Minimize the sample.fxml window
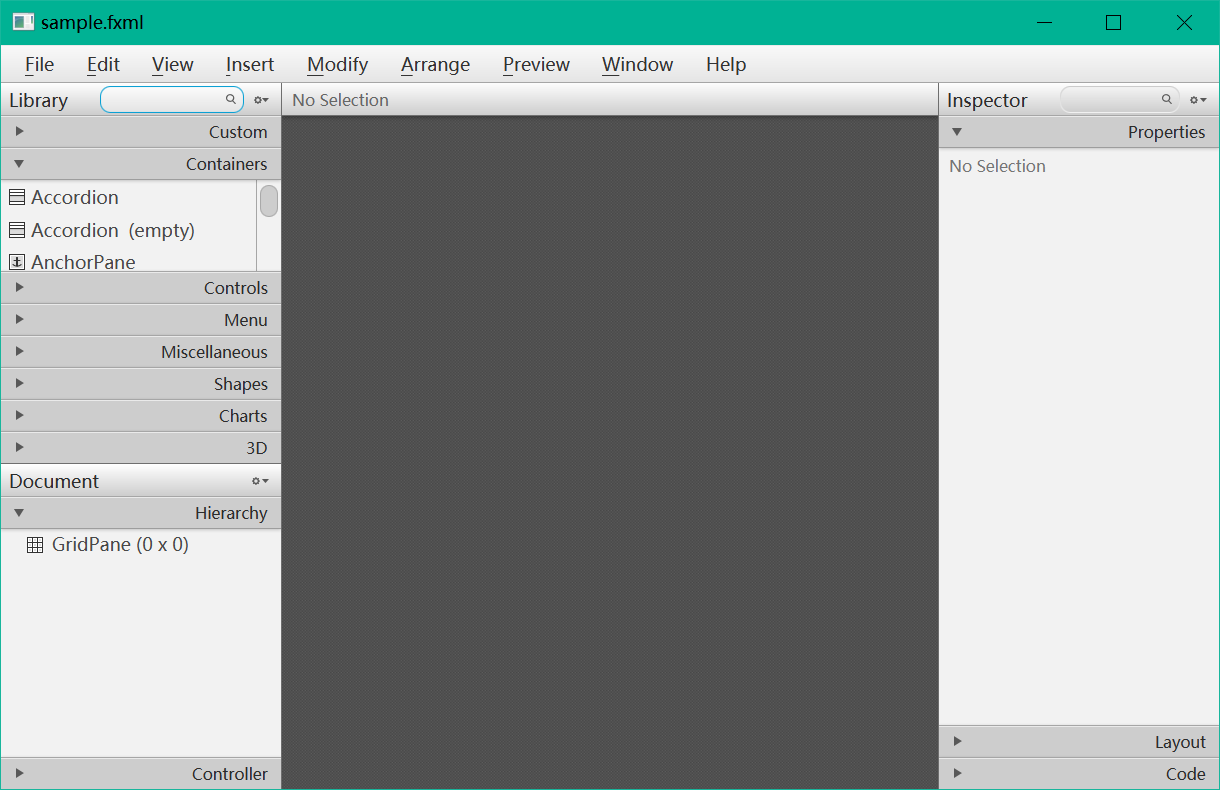Screen dimensions: 1220x790 1044,22
